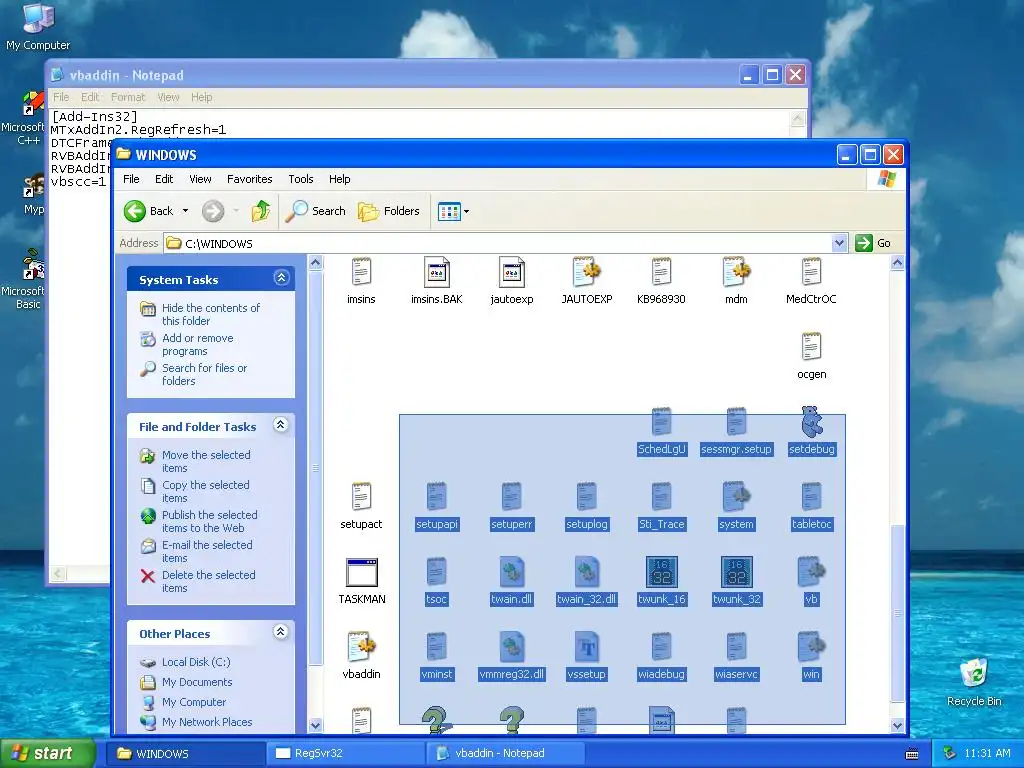Select the system configuration file

coord(736,505)
